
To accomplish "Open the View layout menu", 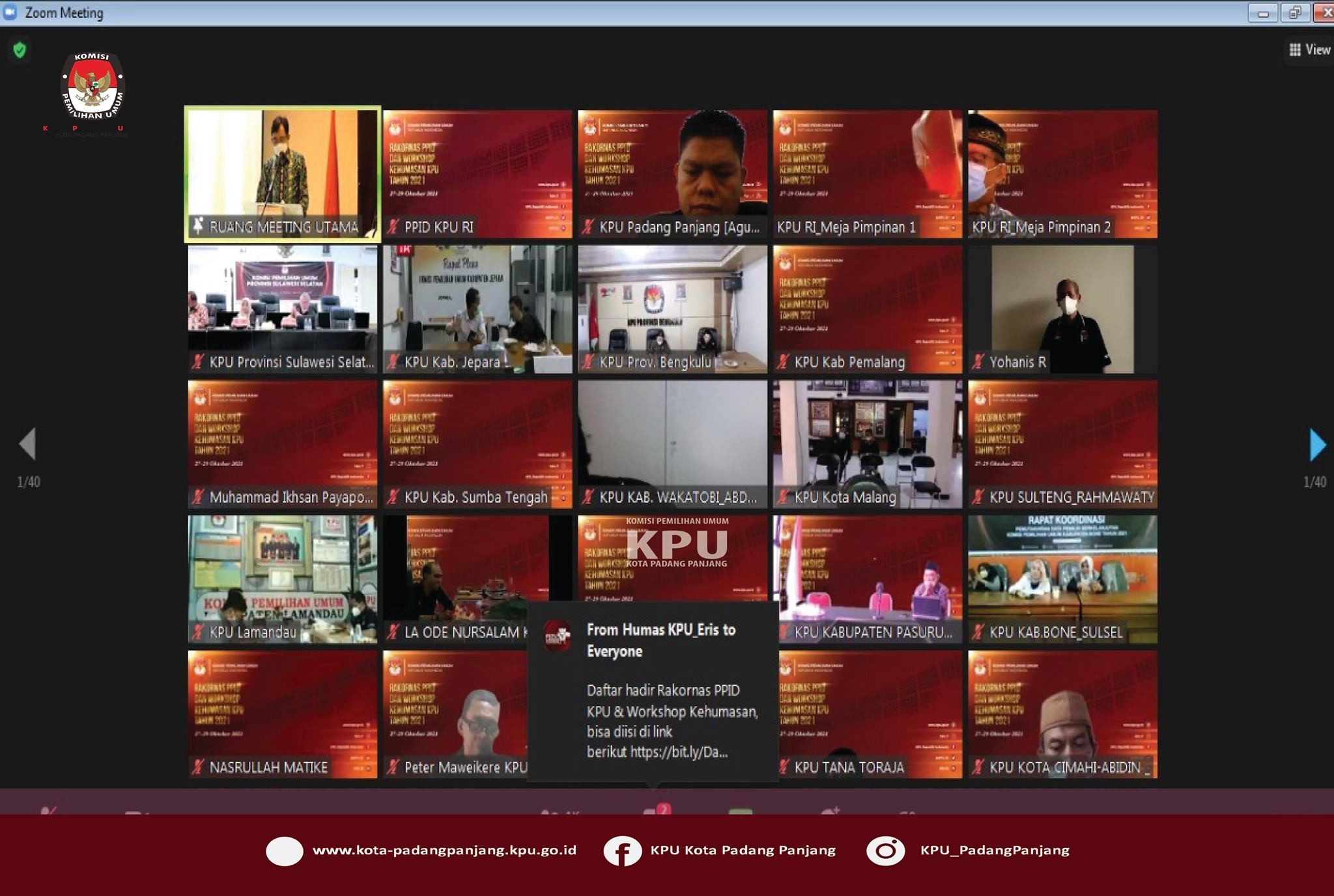I will [x=1309, y=49].
